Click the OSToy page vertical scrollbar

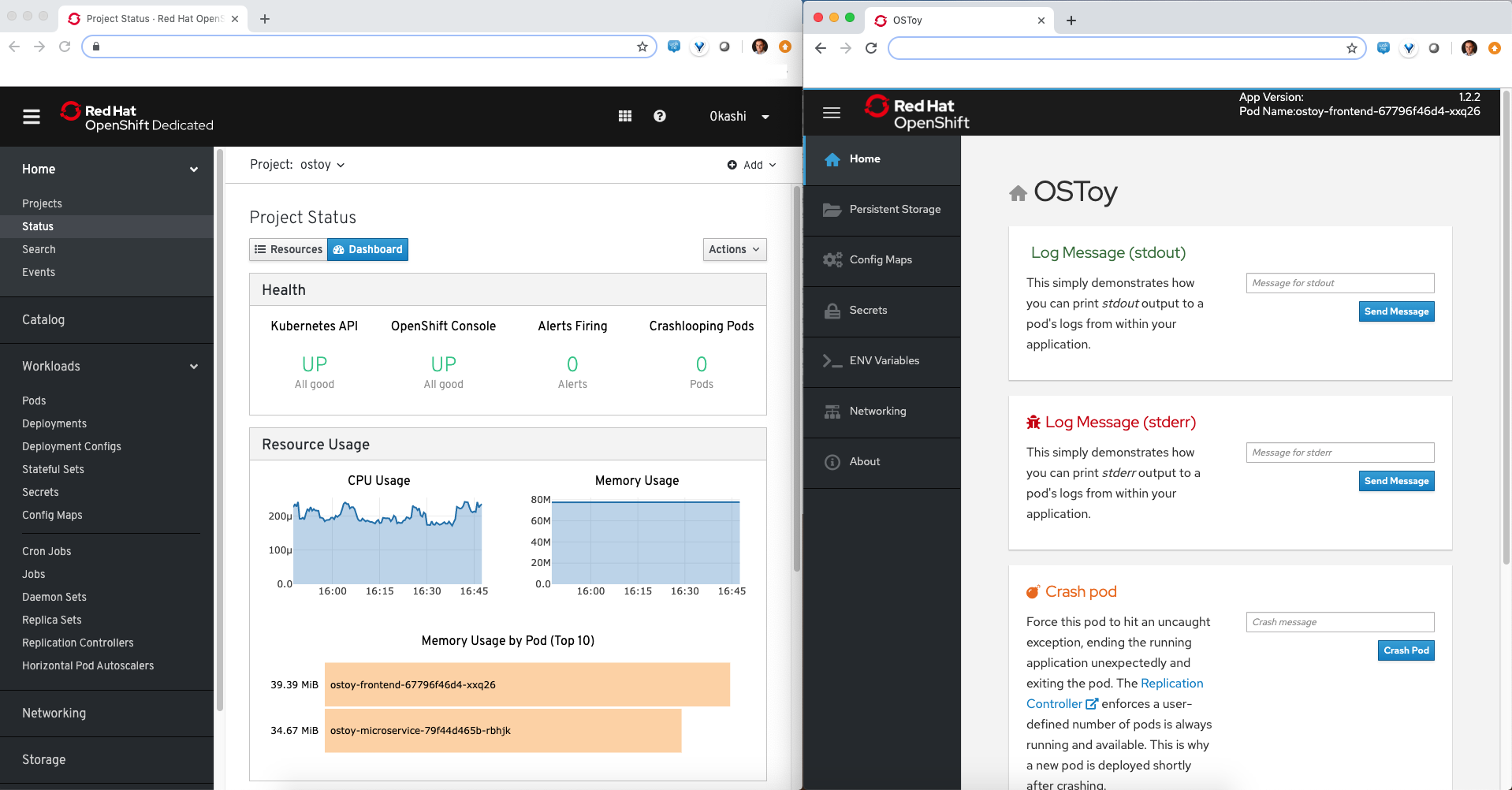pyautogui.click(x=1506, y=328)
